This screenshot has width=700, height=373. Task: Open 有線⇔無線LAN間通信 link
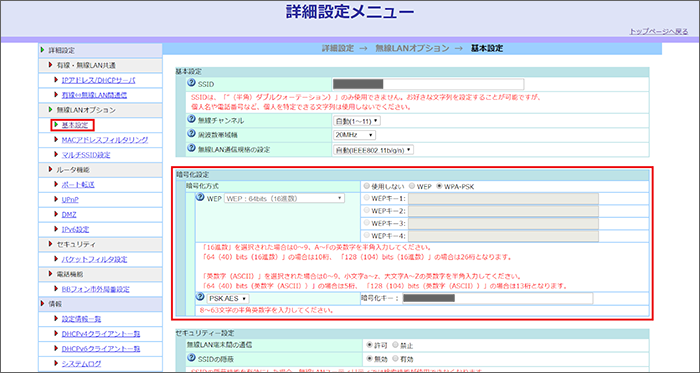pyautogui.click(x=94, y=95)
